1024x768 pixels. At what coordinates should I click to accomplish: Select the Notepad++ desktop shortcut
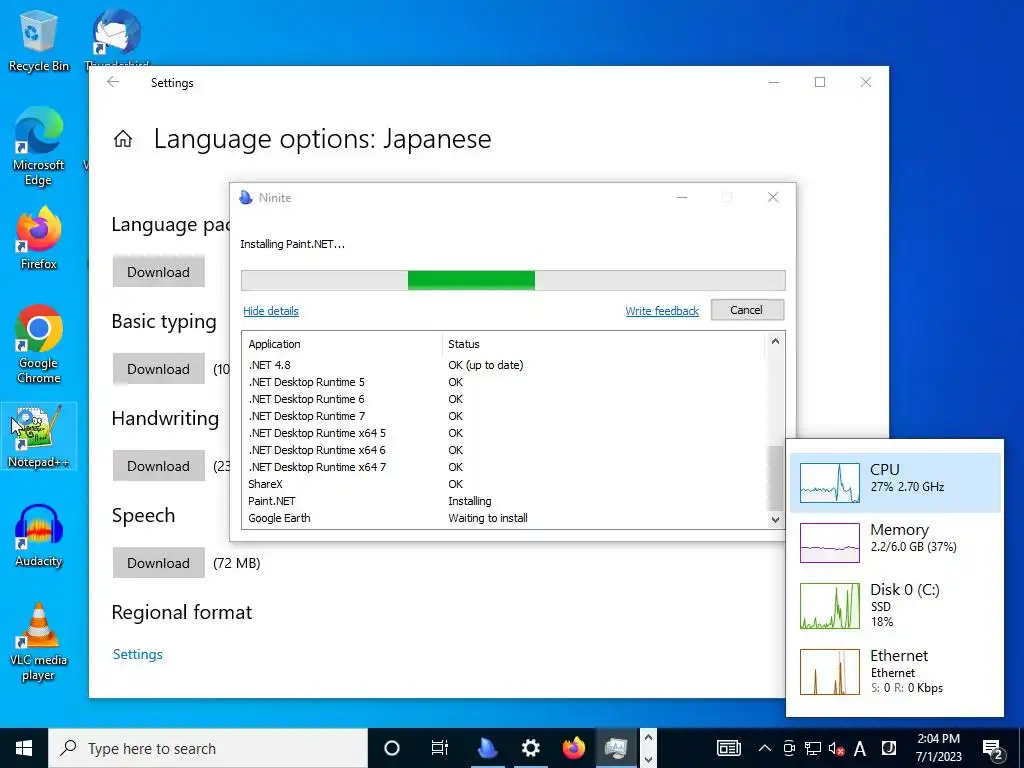(x=39, y=436)
